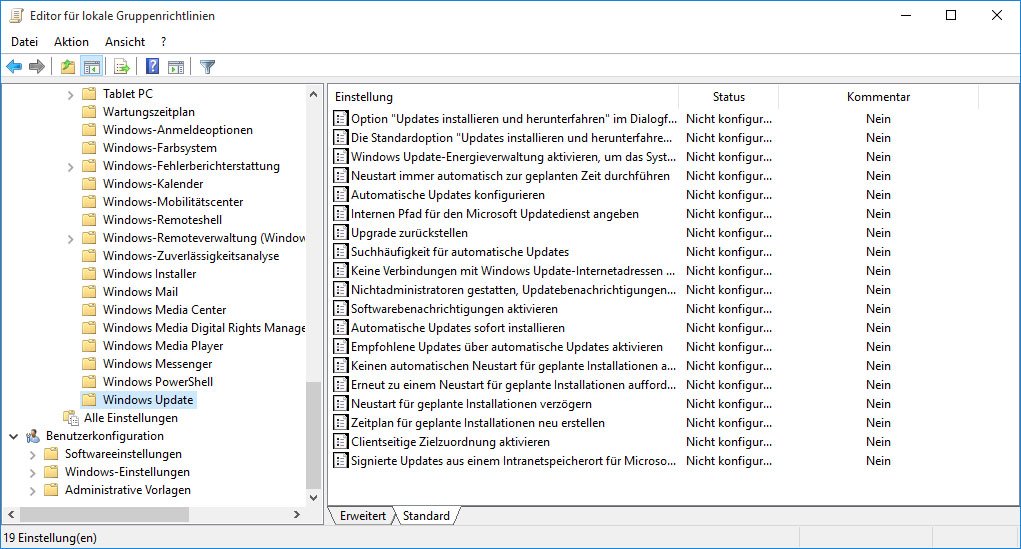
Task: Expand the Tablet PC folder
Action: [x=70, y=94]
